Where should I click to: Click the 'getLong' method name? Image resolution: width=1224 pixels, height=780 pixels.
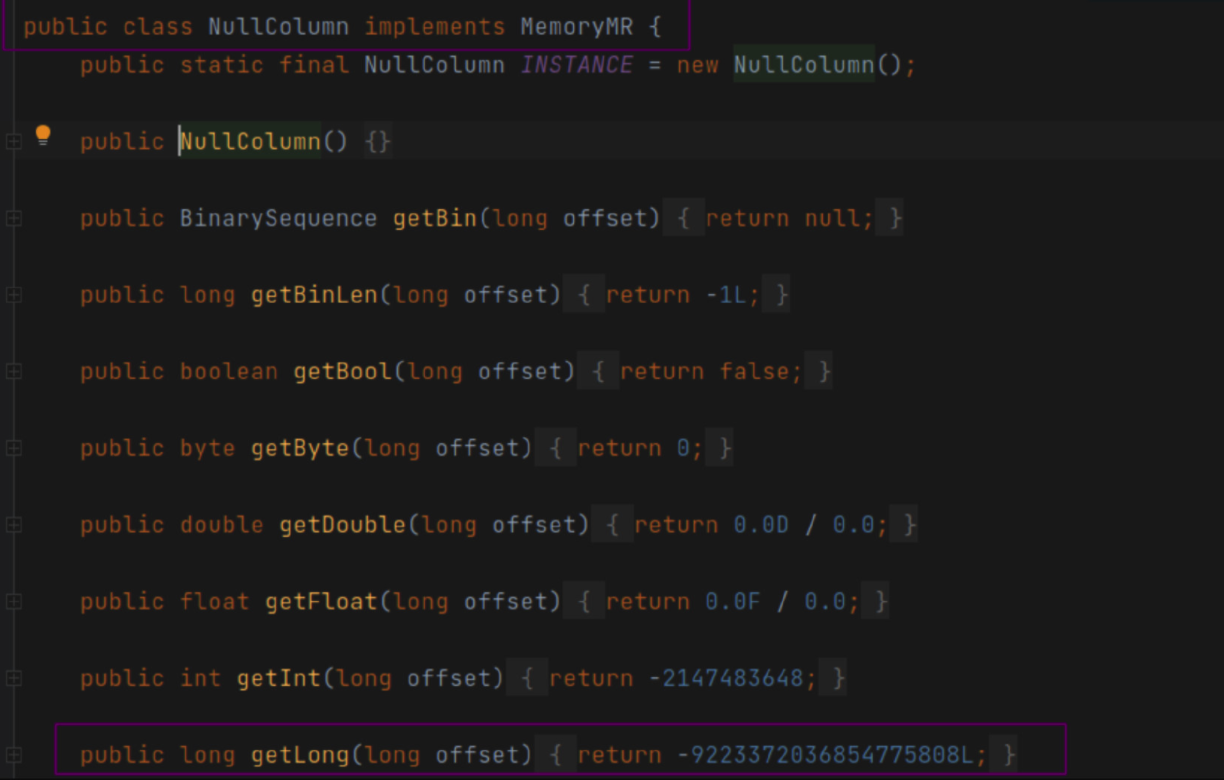300,755
